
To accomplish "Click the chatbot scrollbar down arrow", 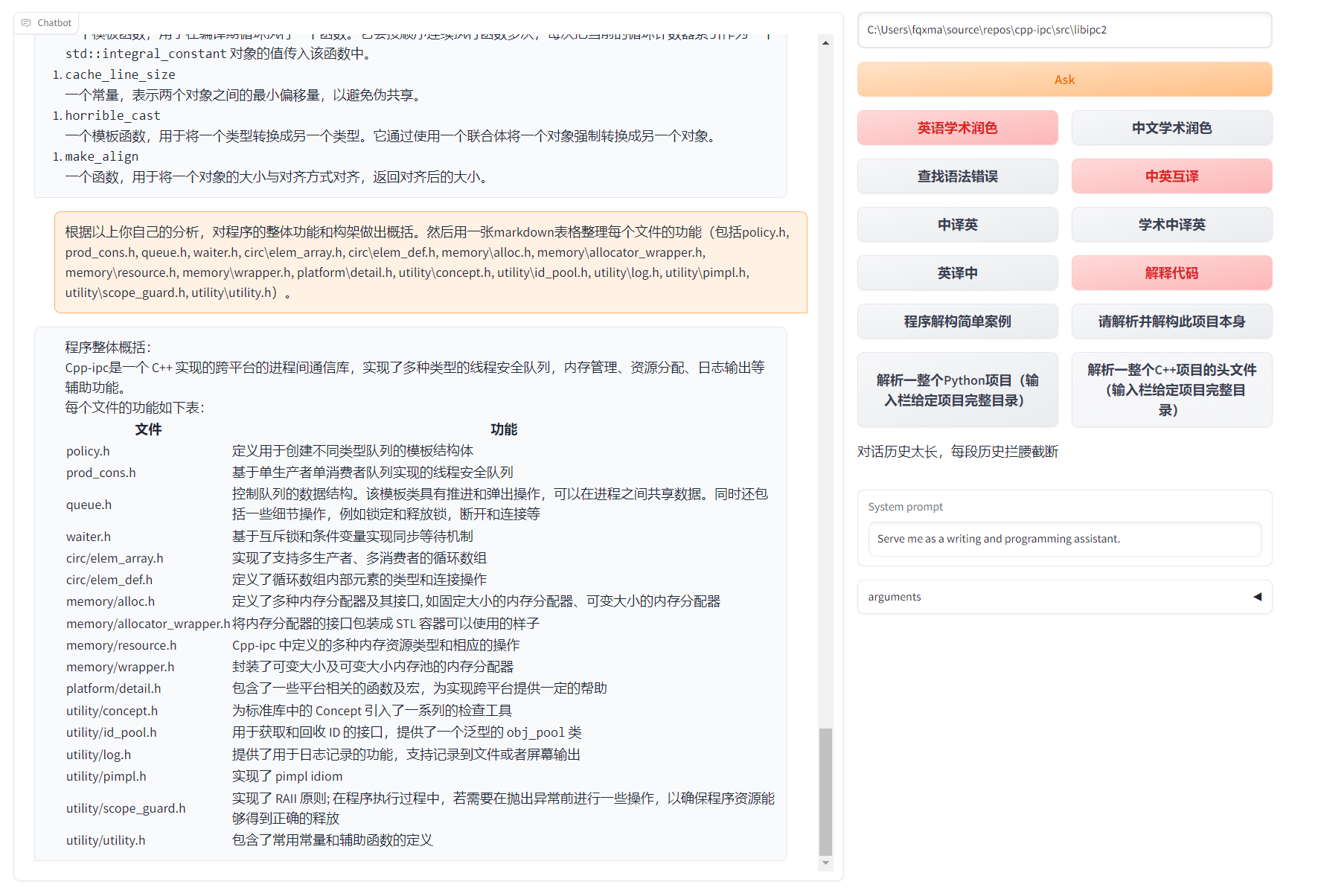I will (825, 863).
